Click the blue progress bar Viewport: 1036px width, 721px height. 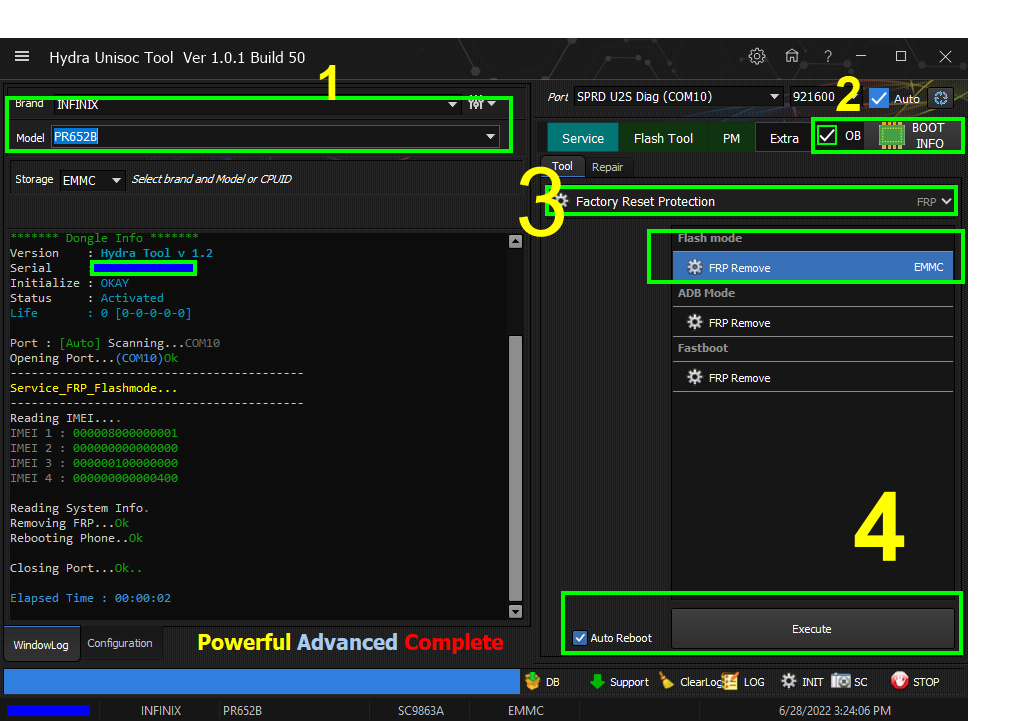(262, 681)
